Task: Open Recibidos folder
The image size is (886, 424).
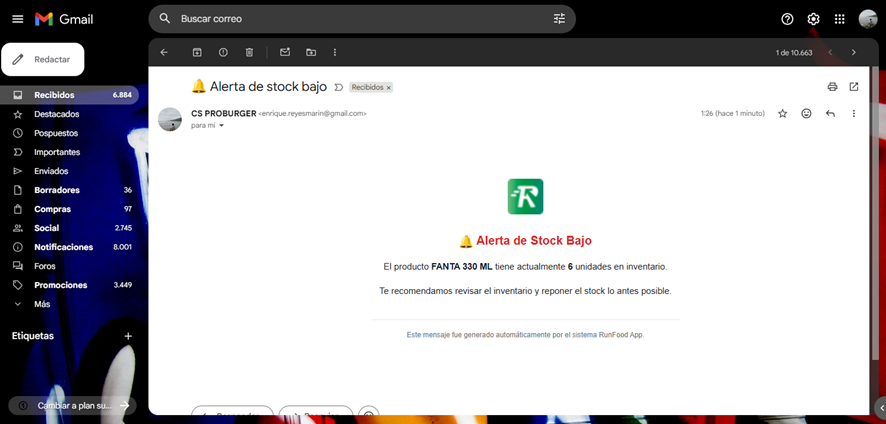Action: click(68, 95)
